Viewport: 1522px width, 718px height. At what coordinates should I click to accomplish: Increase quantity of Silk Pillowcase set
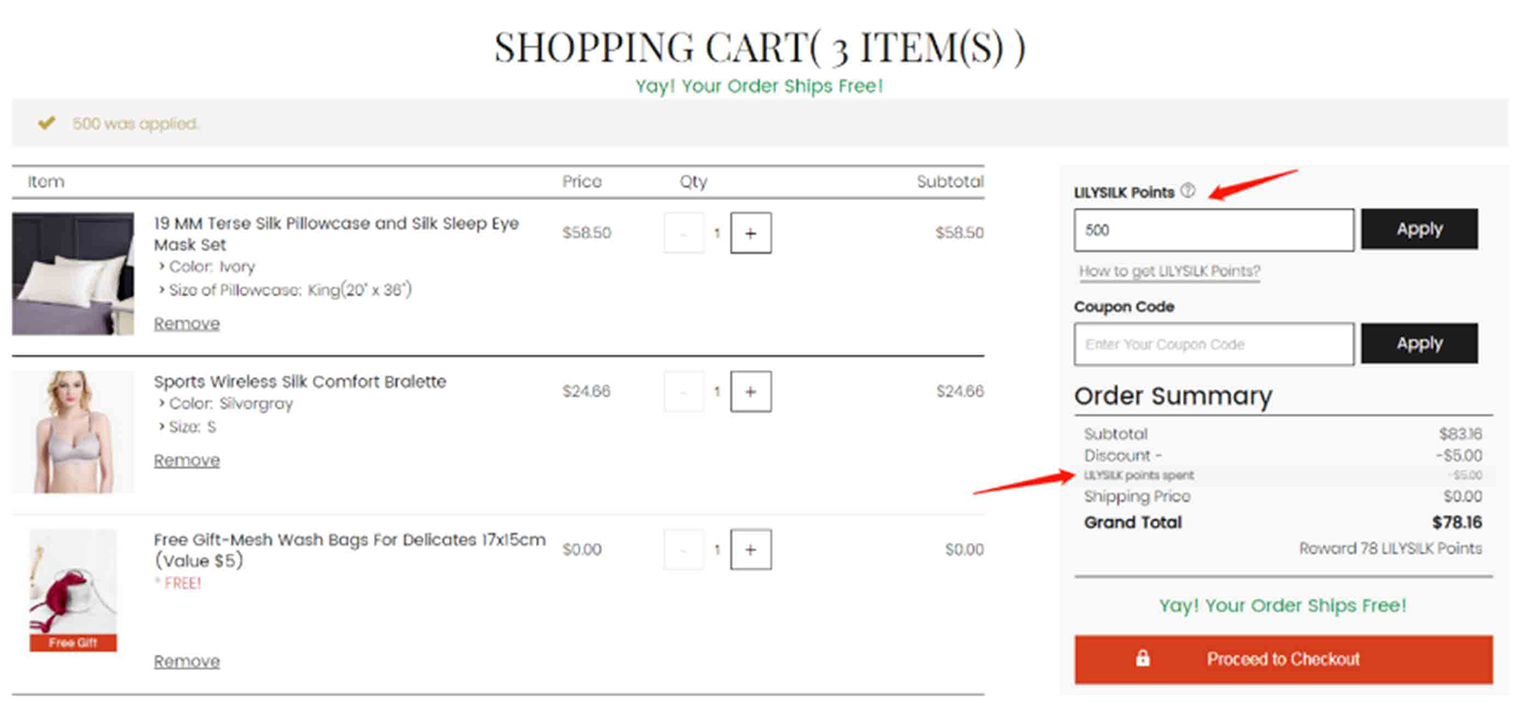pyautogui.click(x=751, y=233)
